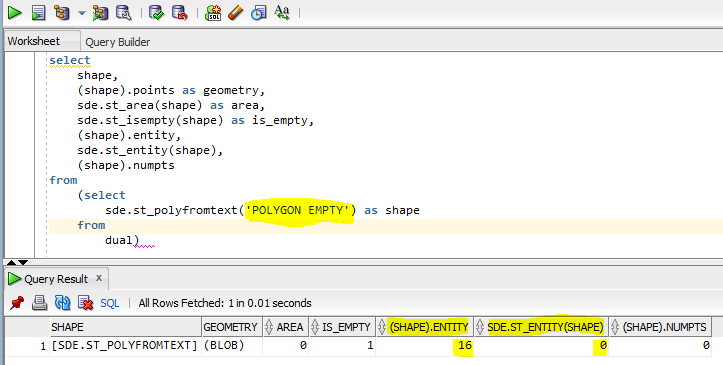
Task: Switch to the Query Builder tab
Action: [118, 42]
